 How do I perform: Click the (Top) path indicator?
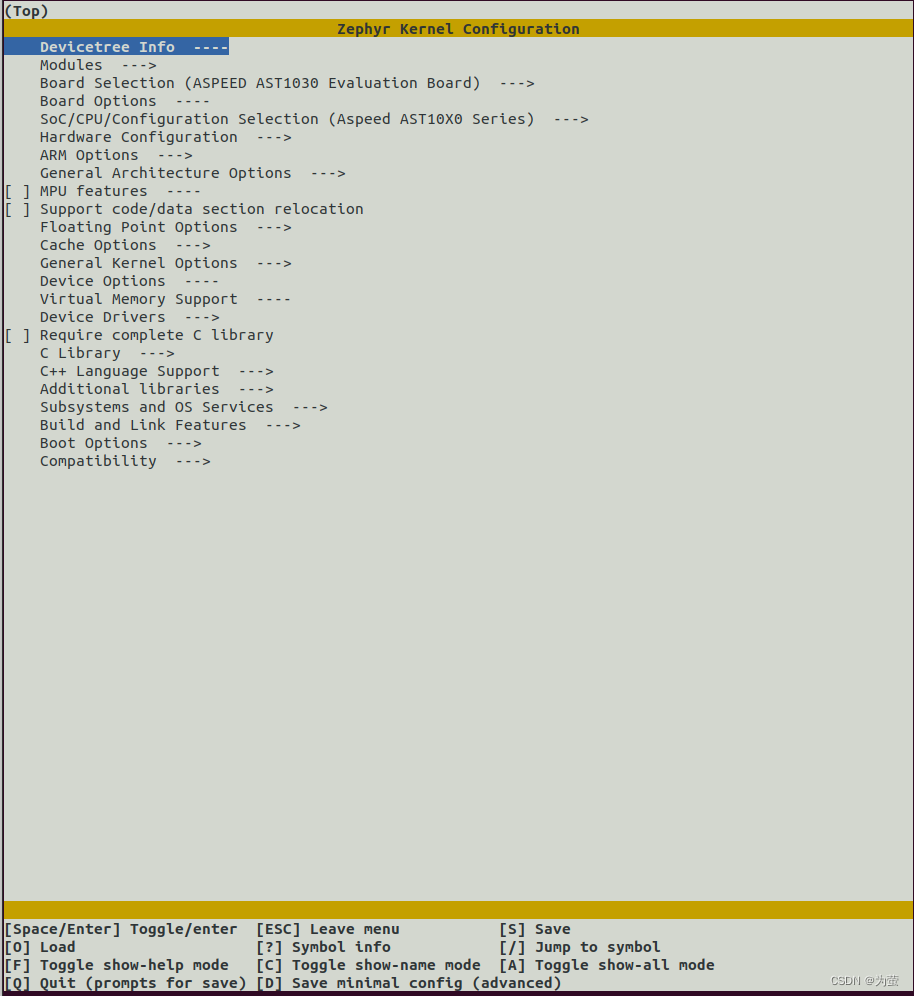pos(26,11)
